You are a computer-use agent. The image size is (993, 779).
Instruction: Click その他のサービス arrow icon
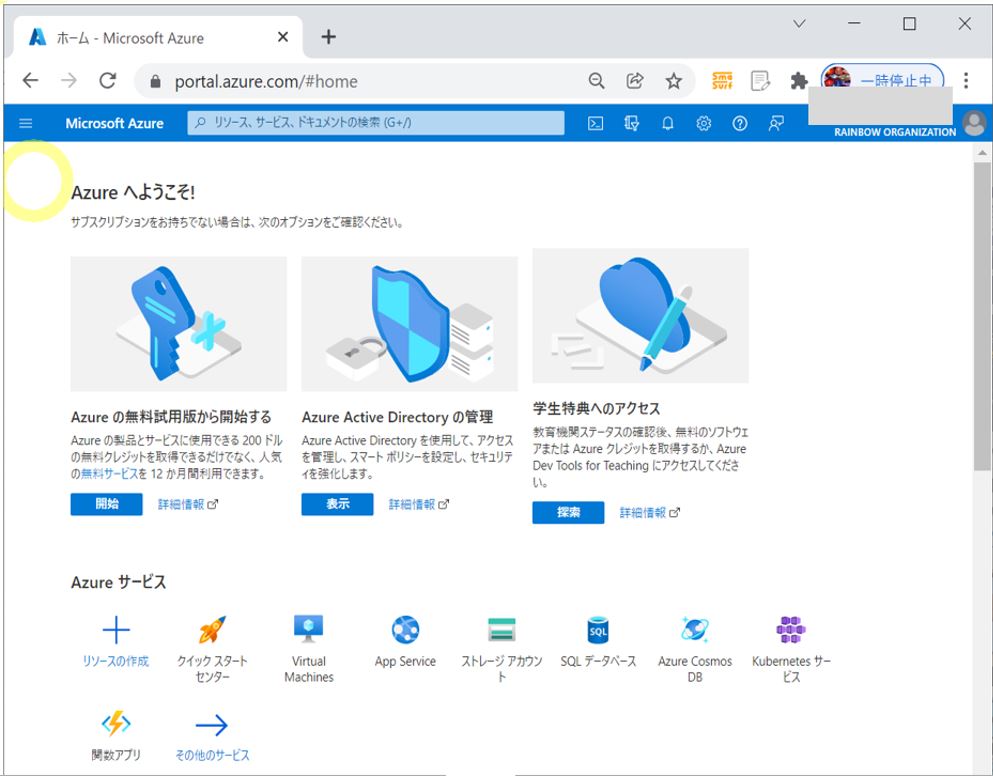point(212,725)
